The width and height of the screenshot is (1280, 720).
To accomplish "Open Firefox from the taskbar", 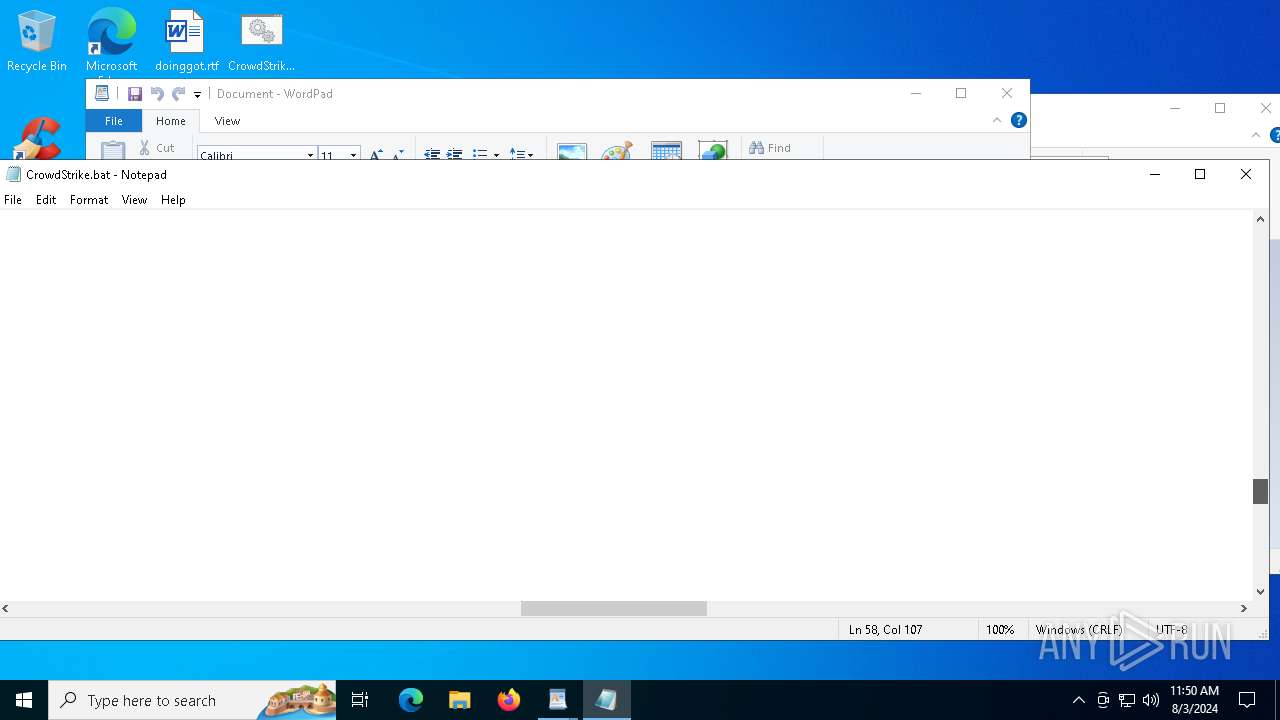I will coord(509,700).
